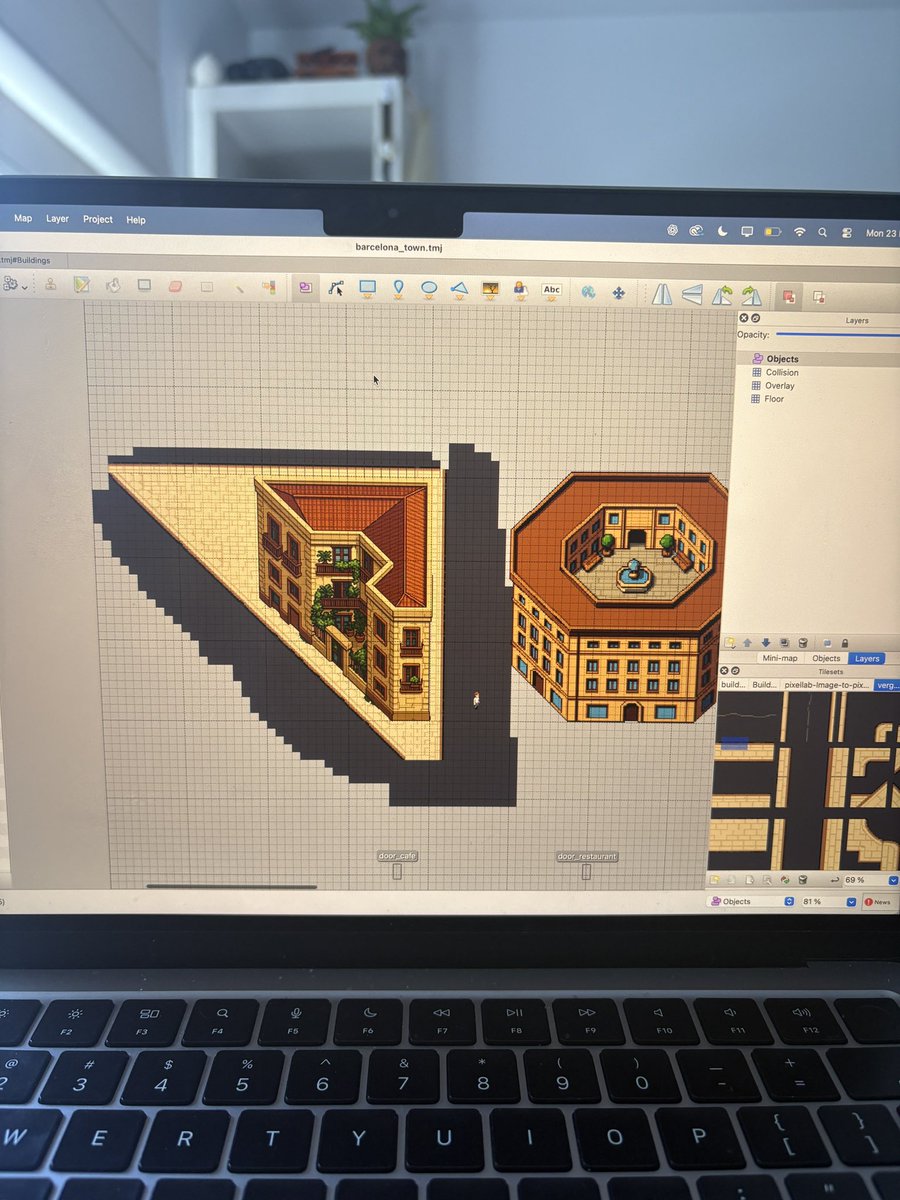Screen dimensions: 900x1200
Task: Open the commands dropdown in the toolbar
Action: pyautogui.click(x=15, y=285)
